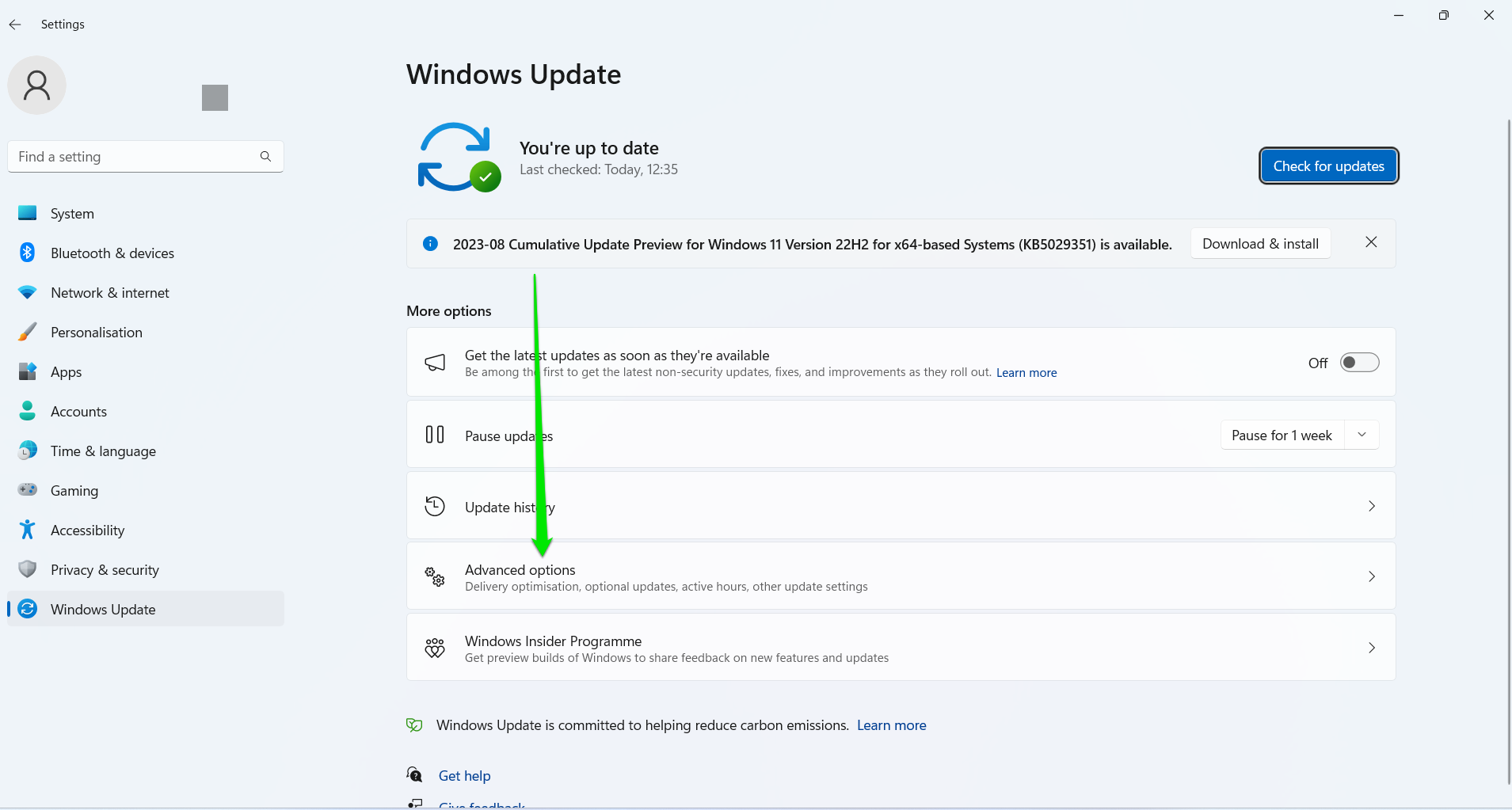
Task: Select Accounts in sidebar
Action: click(146, 411)
